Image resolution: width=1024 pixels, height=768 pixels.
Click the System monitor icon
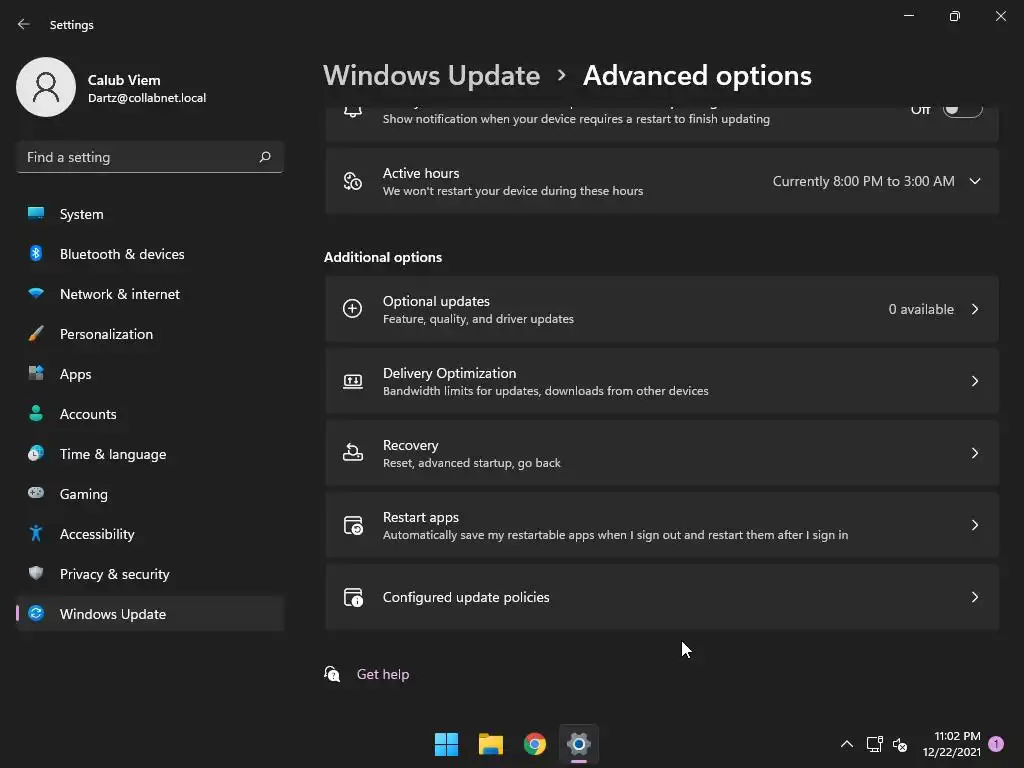coord(36,214)
